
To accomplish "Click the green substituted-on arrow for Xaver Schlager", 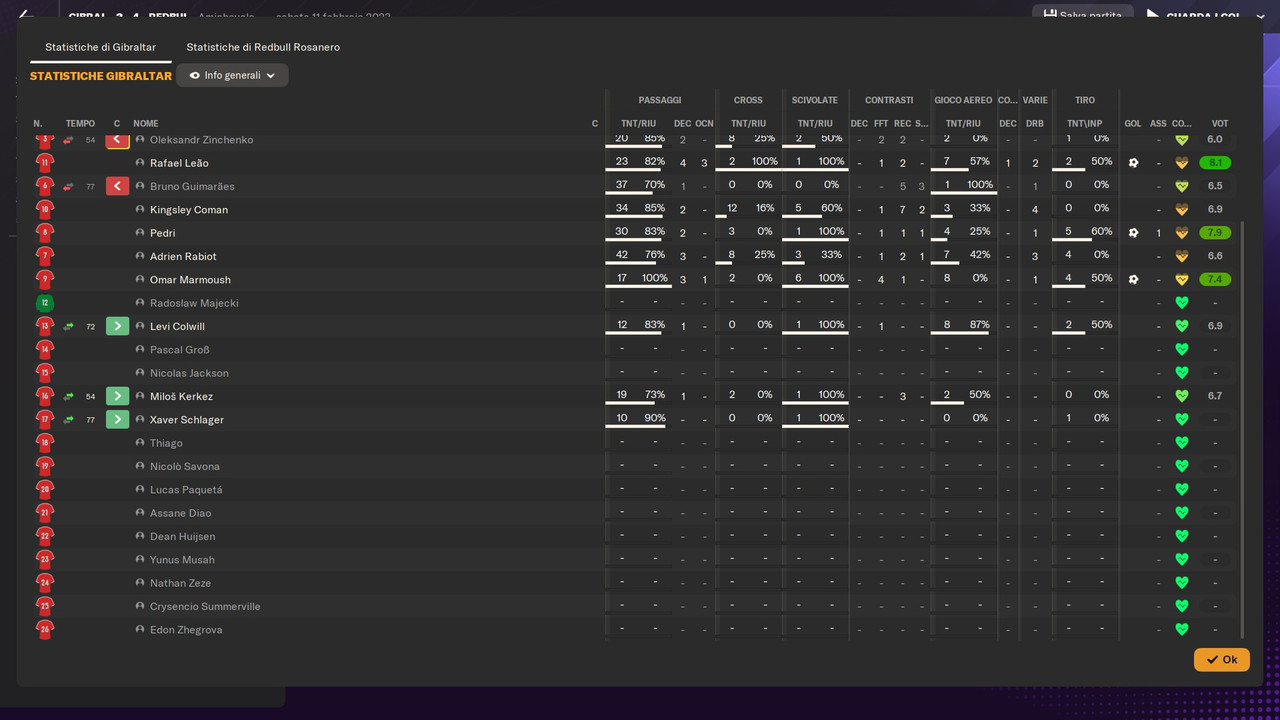I will tap(117, 419).
